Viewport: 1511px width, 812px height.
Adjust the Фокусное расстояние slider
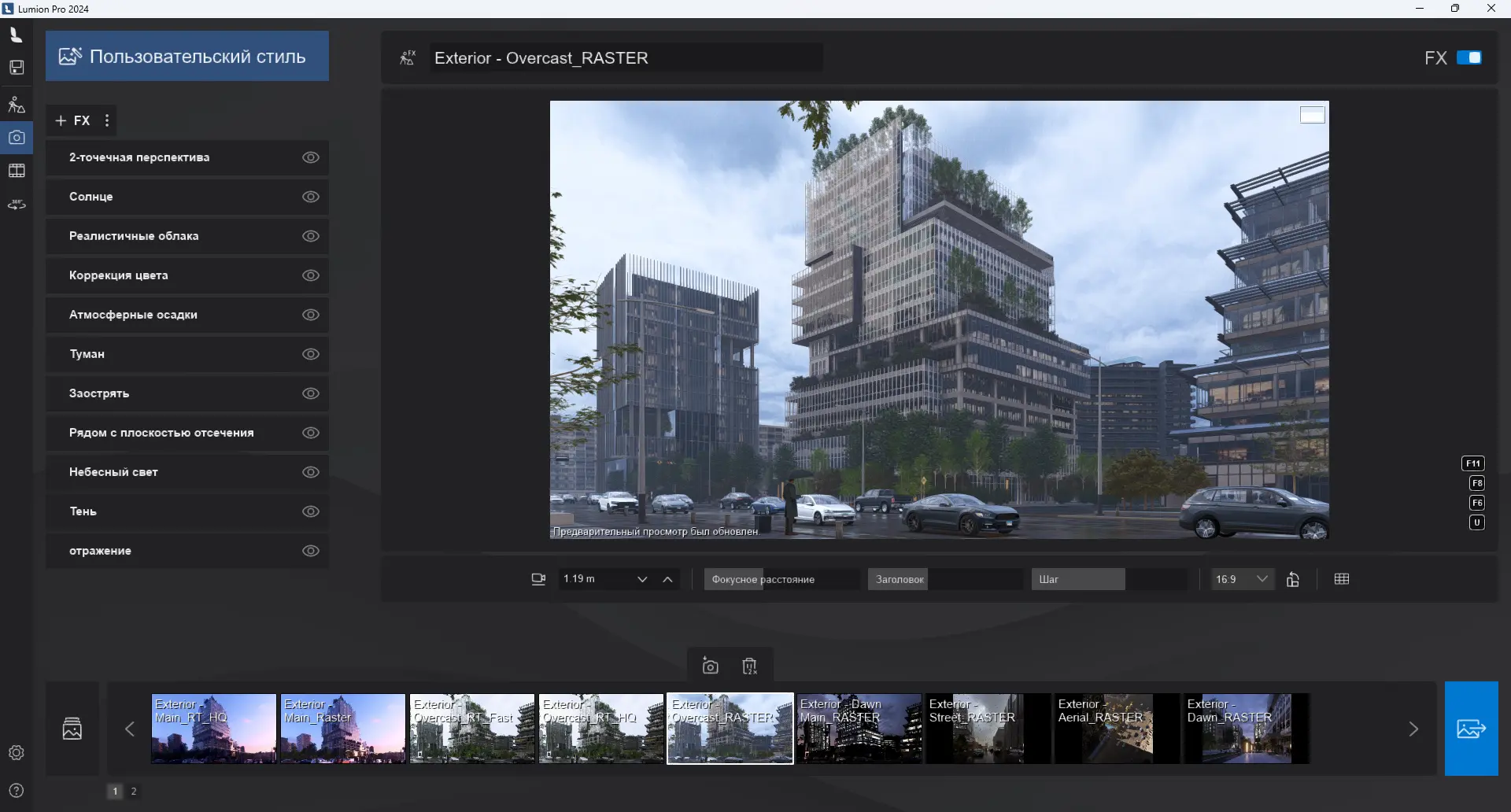tap(781, 579)
